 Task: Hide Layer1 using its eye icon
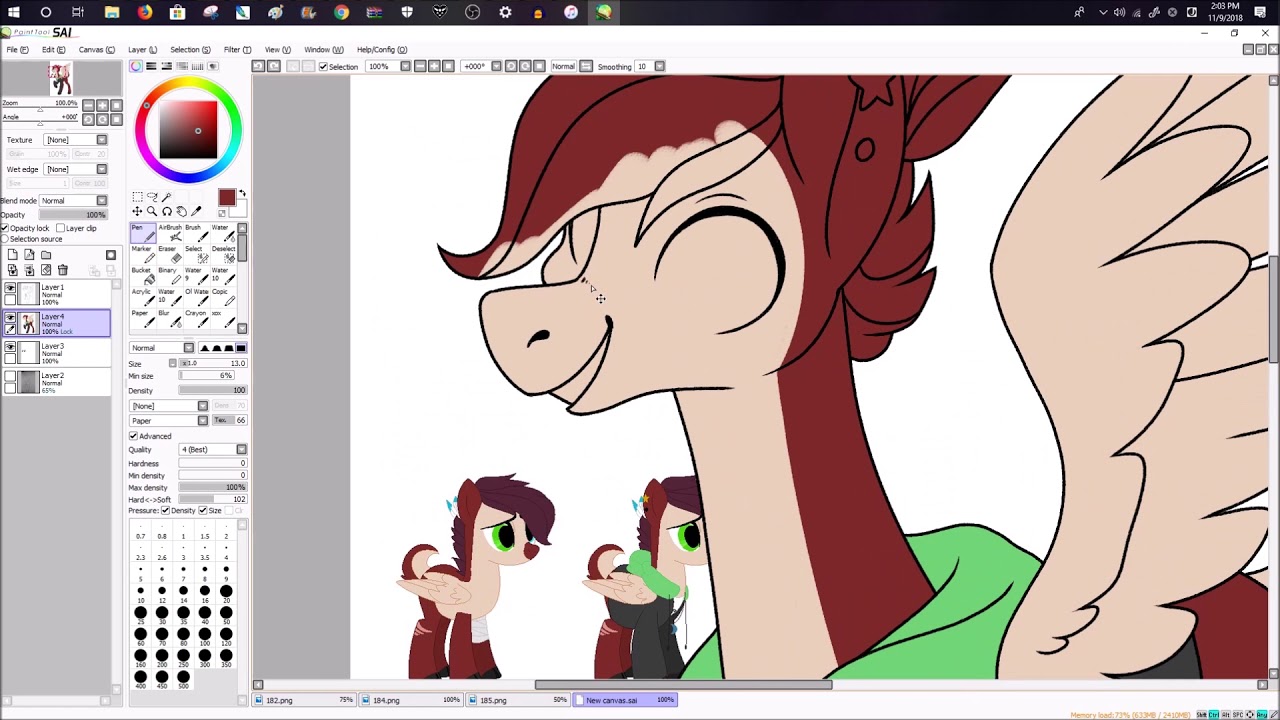point(10,289)
